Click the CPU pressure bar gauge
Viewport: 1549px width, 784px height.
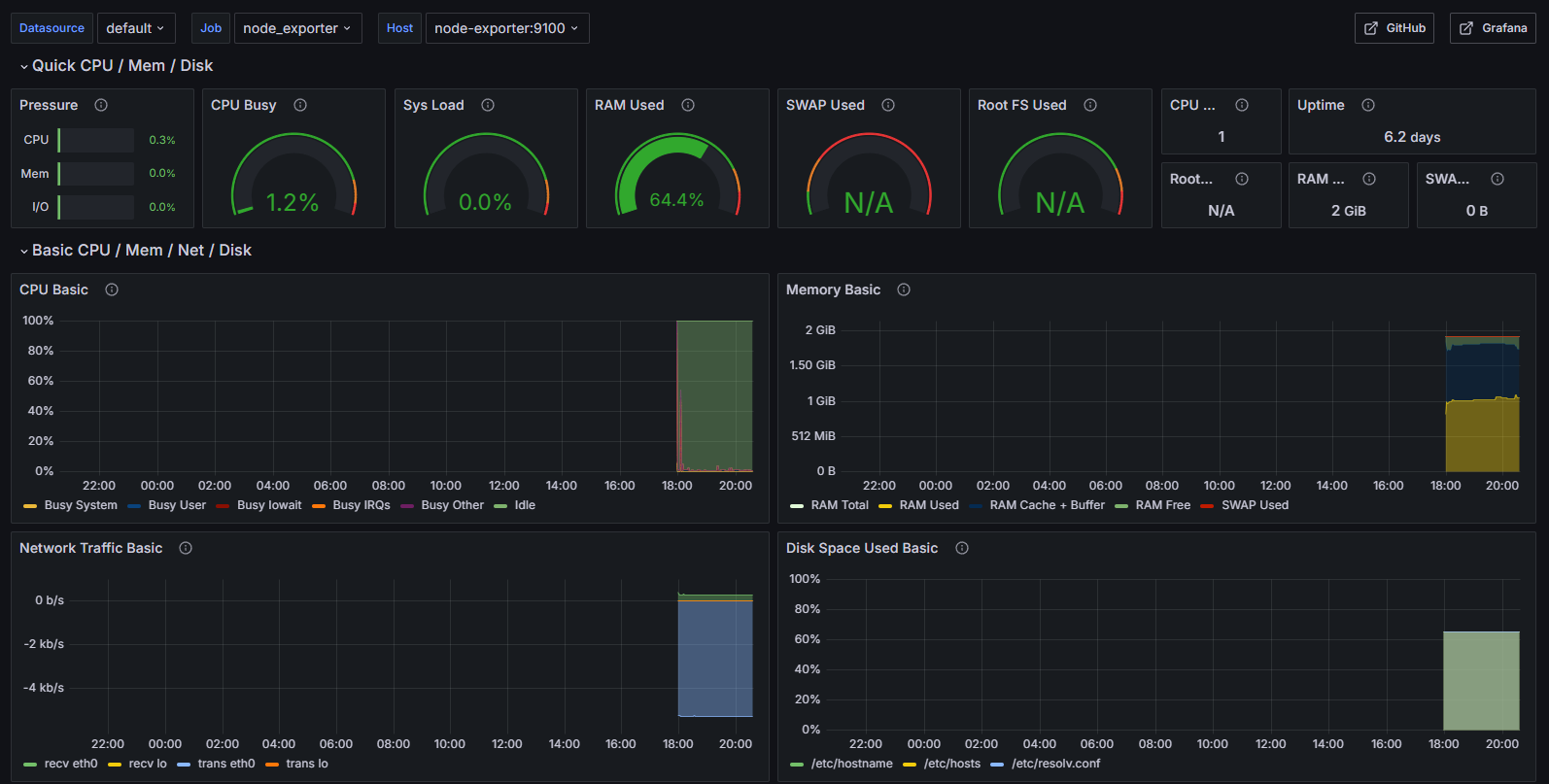[95, 140]
